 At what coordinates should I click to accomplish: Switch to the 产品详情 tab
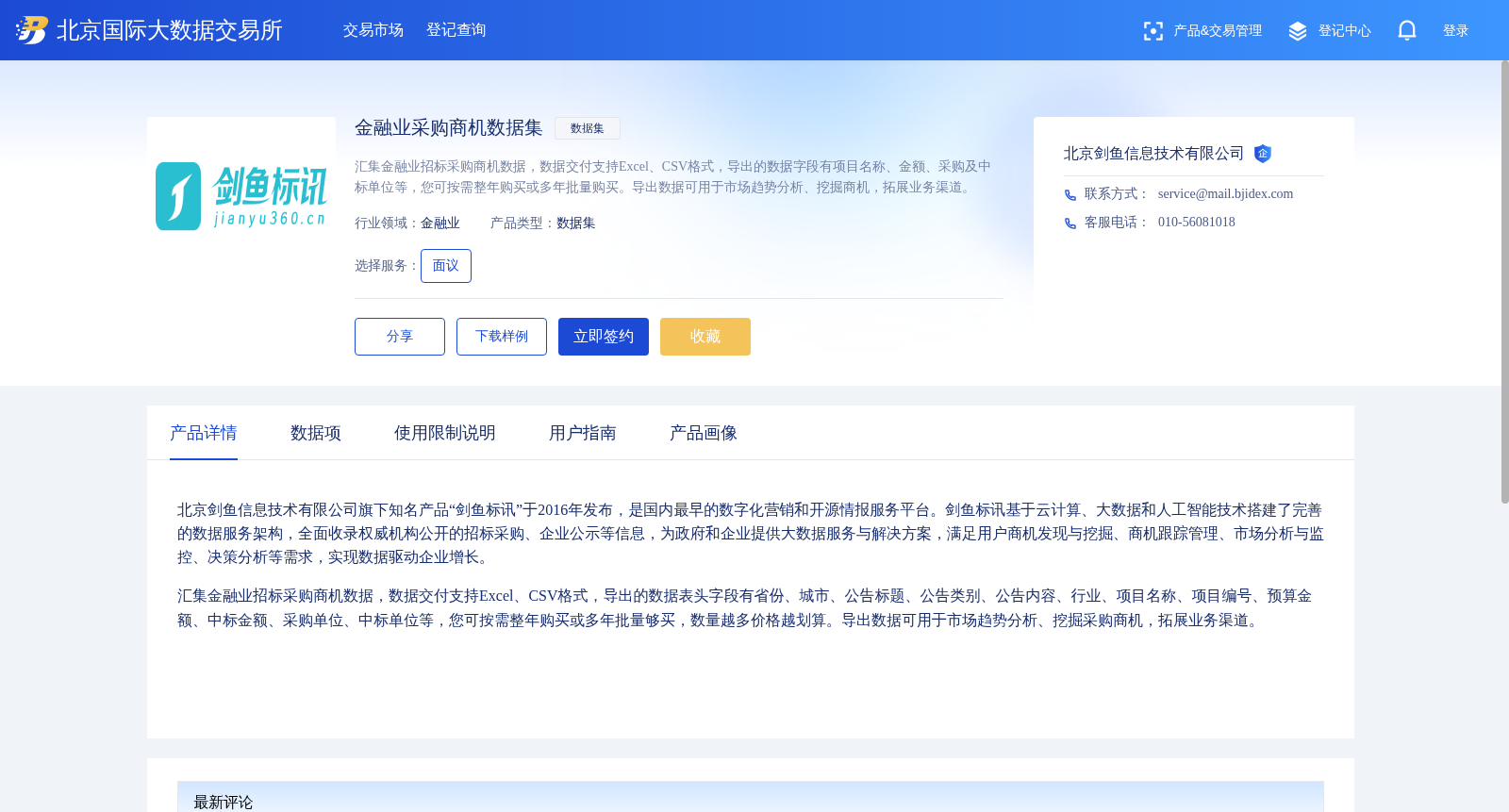click(x=204, y=433)
